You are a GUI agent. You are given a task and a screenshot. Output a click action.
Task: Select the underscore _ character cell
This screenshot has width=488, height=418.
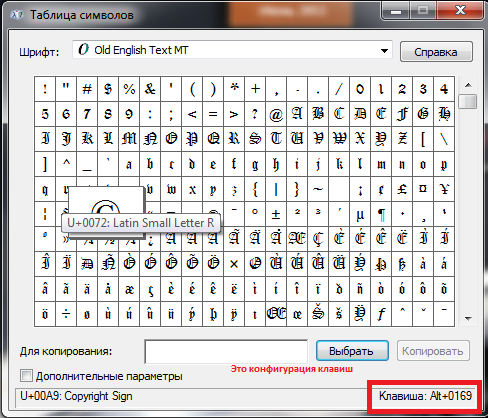pyautogui.click(x=87, y=164)
